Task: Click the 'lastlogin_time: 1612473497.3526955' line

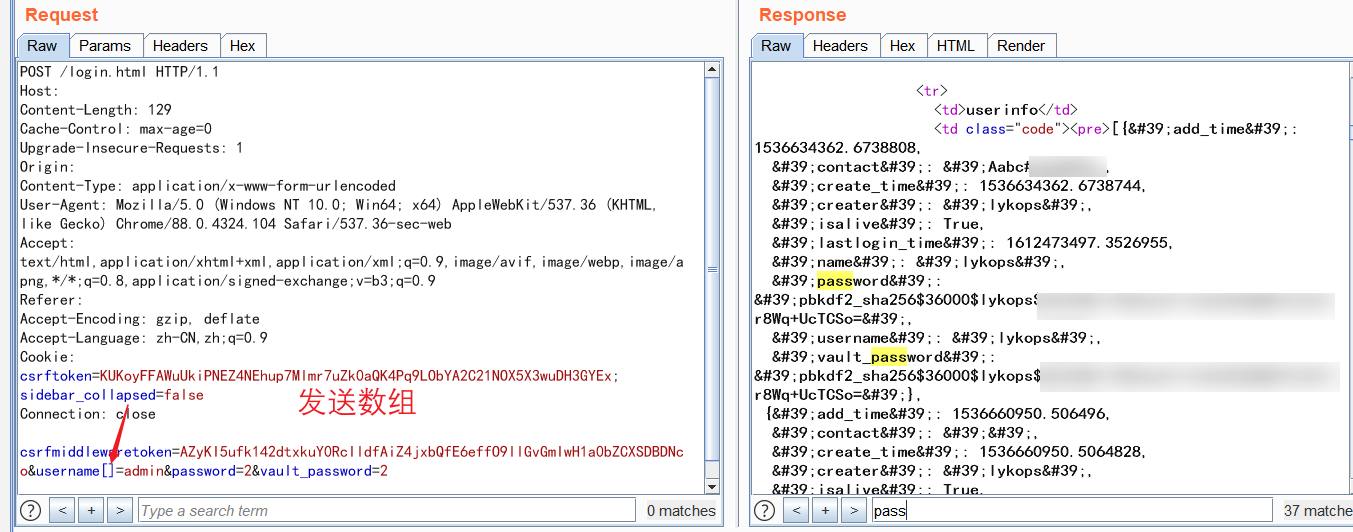Action: [x=973, y=243]
